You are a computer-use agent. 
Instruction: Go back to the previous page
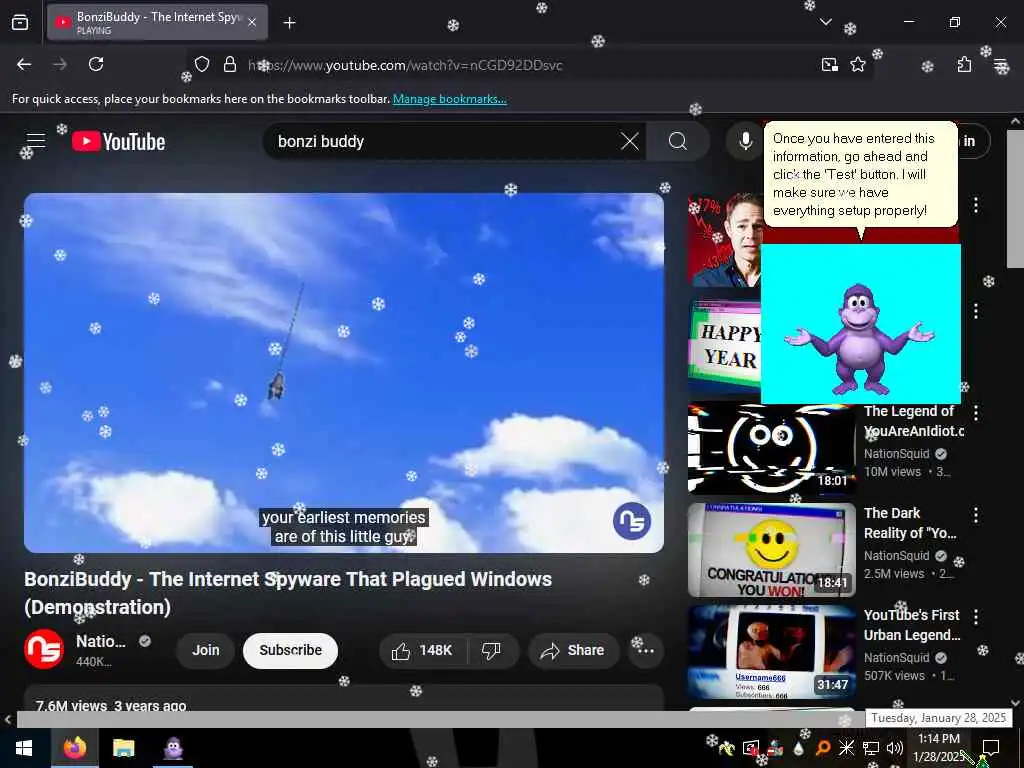click(24, 64)
